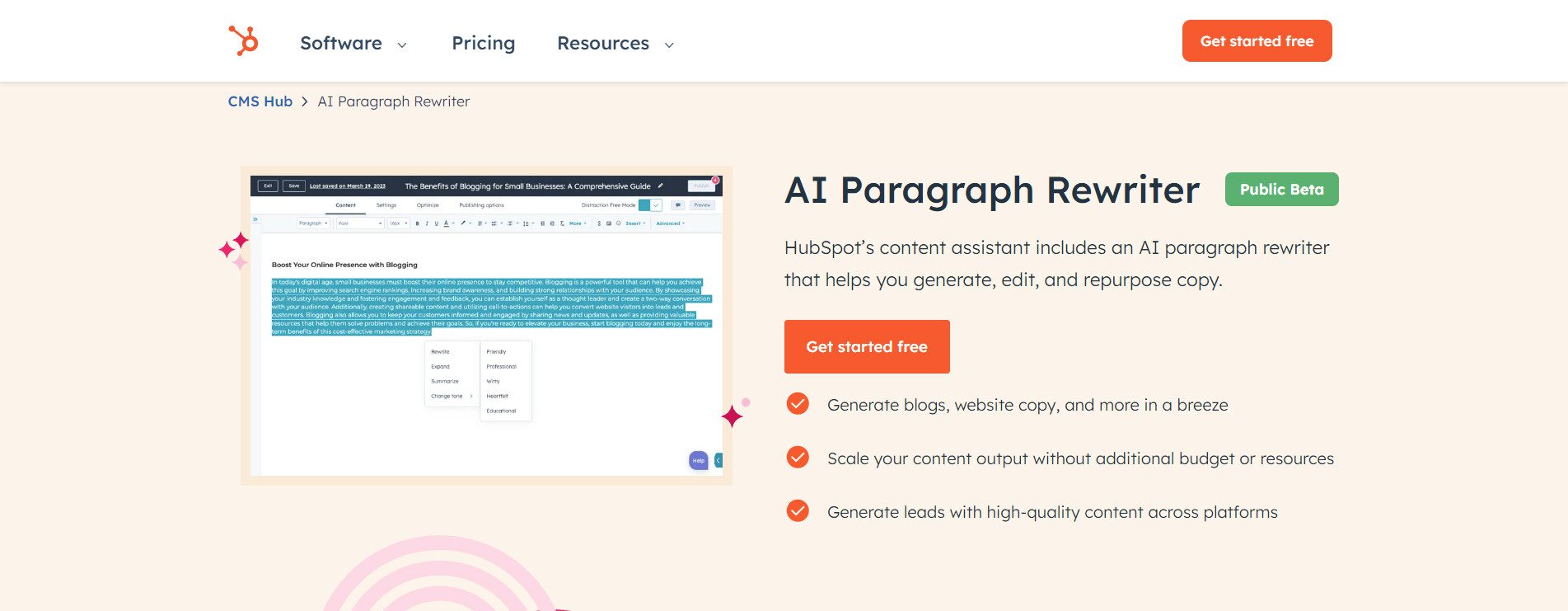
Task: Select the Pricing menu item
Action: [483, 43]
